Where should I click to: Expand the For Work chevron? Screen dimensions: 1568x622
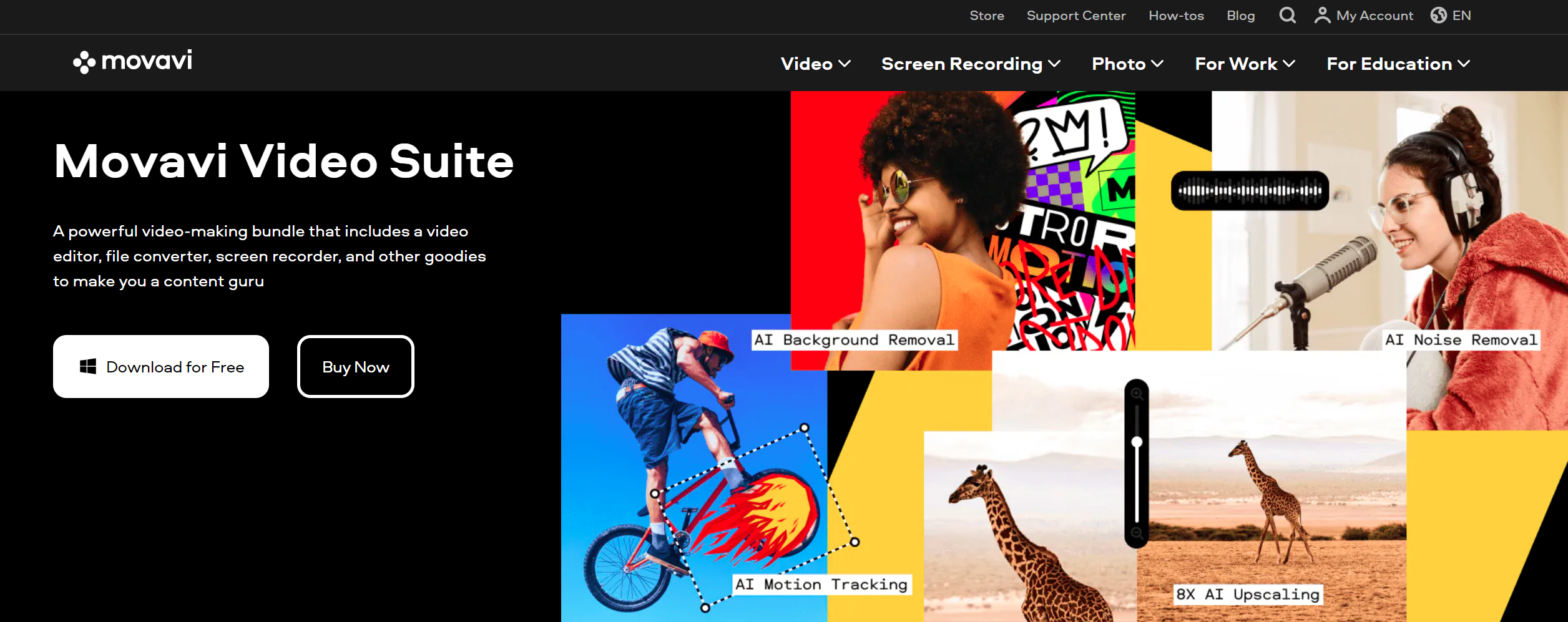pyautogui.click(x=1289, y=64)
